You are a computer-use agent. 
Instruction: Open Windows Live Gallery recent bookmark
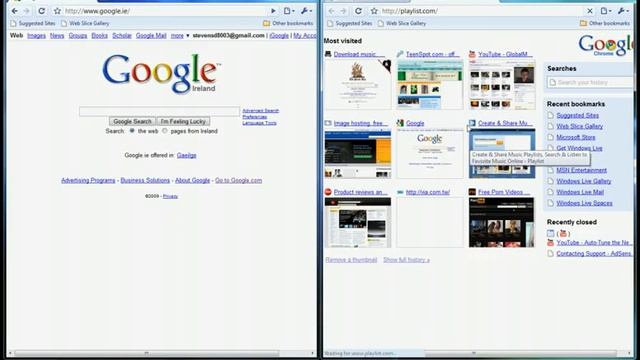coord(584,181)
